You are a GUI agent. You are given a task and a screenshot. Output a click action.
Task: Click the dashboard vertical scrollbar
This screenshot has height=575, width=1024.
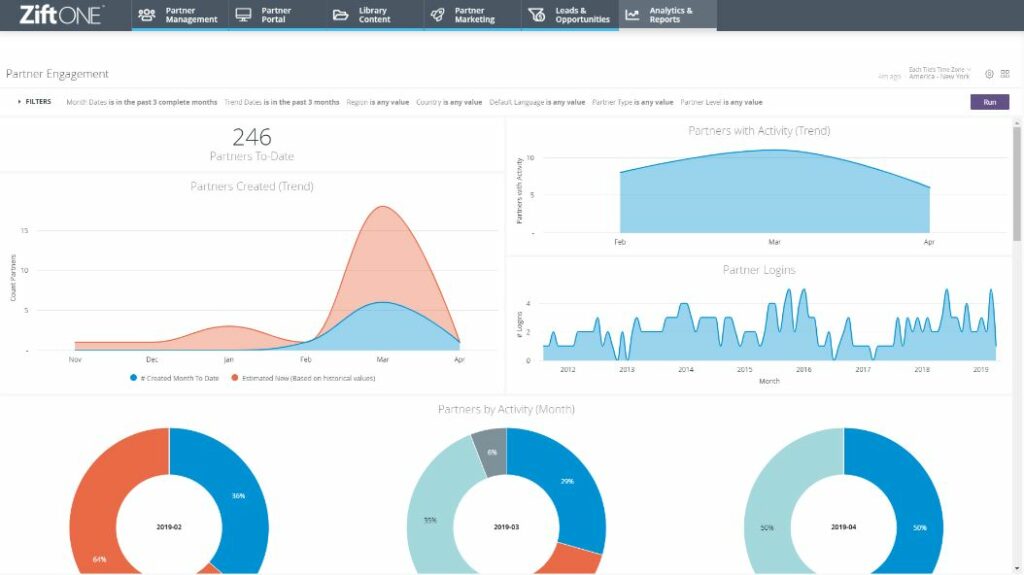[1017, 183]
